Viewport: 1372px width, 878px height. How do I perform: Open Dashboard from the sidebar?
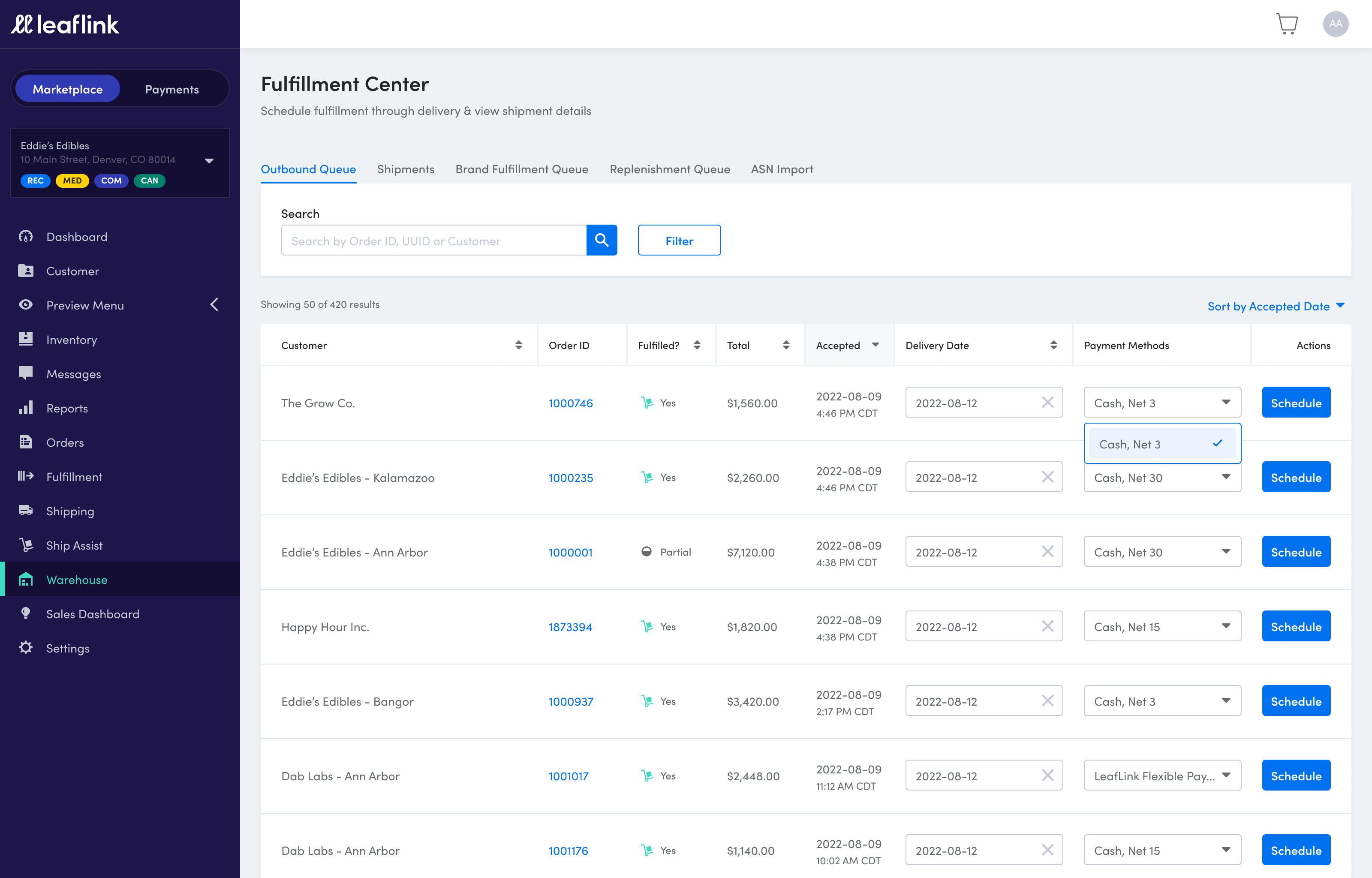[x=120, y=237]
